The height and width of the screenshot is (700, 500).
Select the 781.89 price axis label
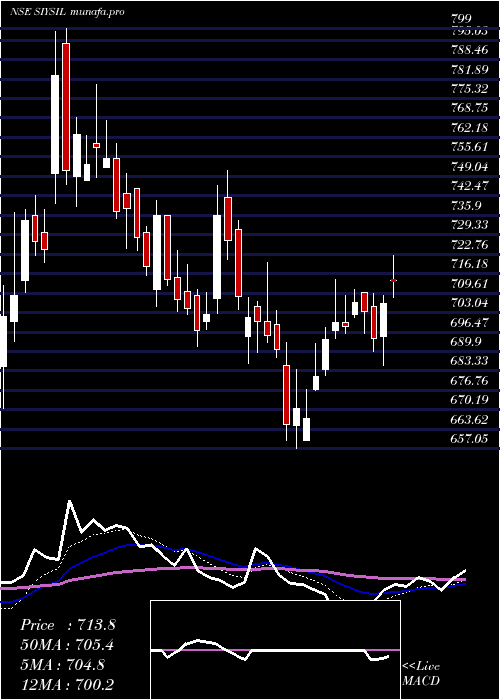pos(469,69)
